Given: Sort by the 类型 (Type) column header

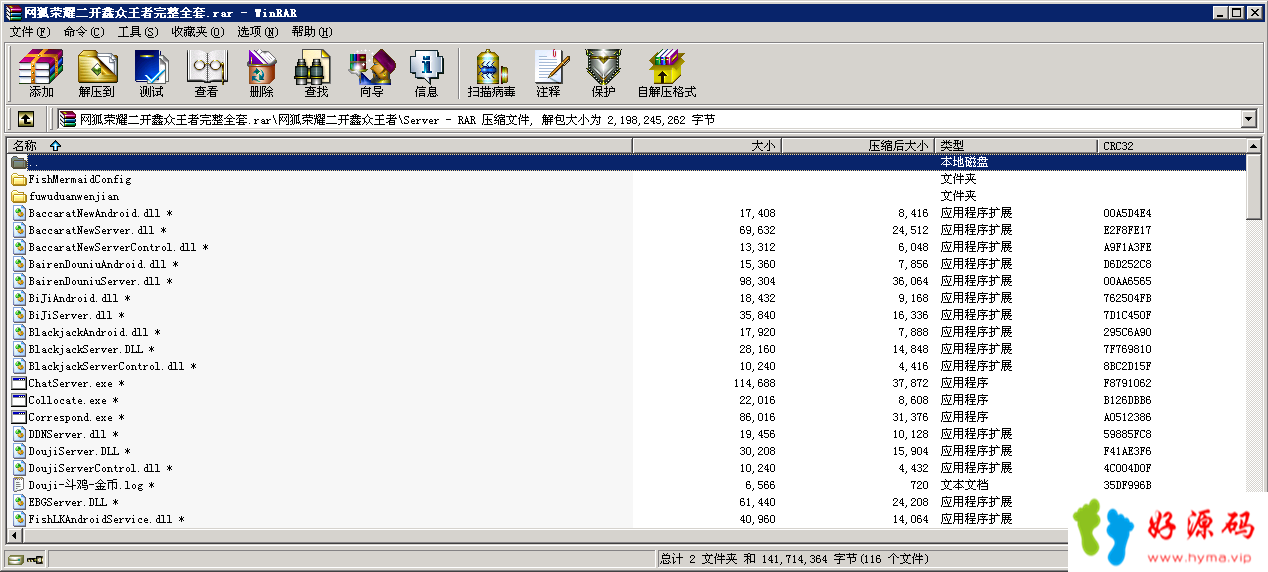Looking at the screenshot, I should pos(1016,146).
